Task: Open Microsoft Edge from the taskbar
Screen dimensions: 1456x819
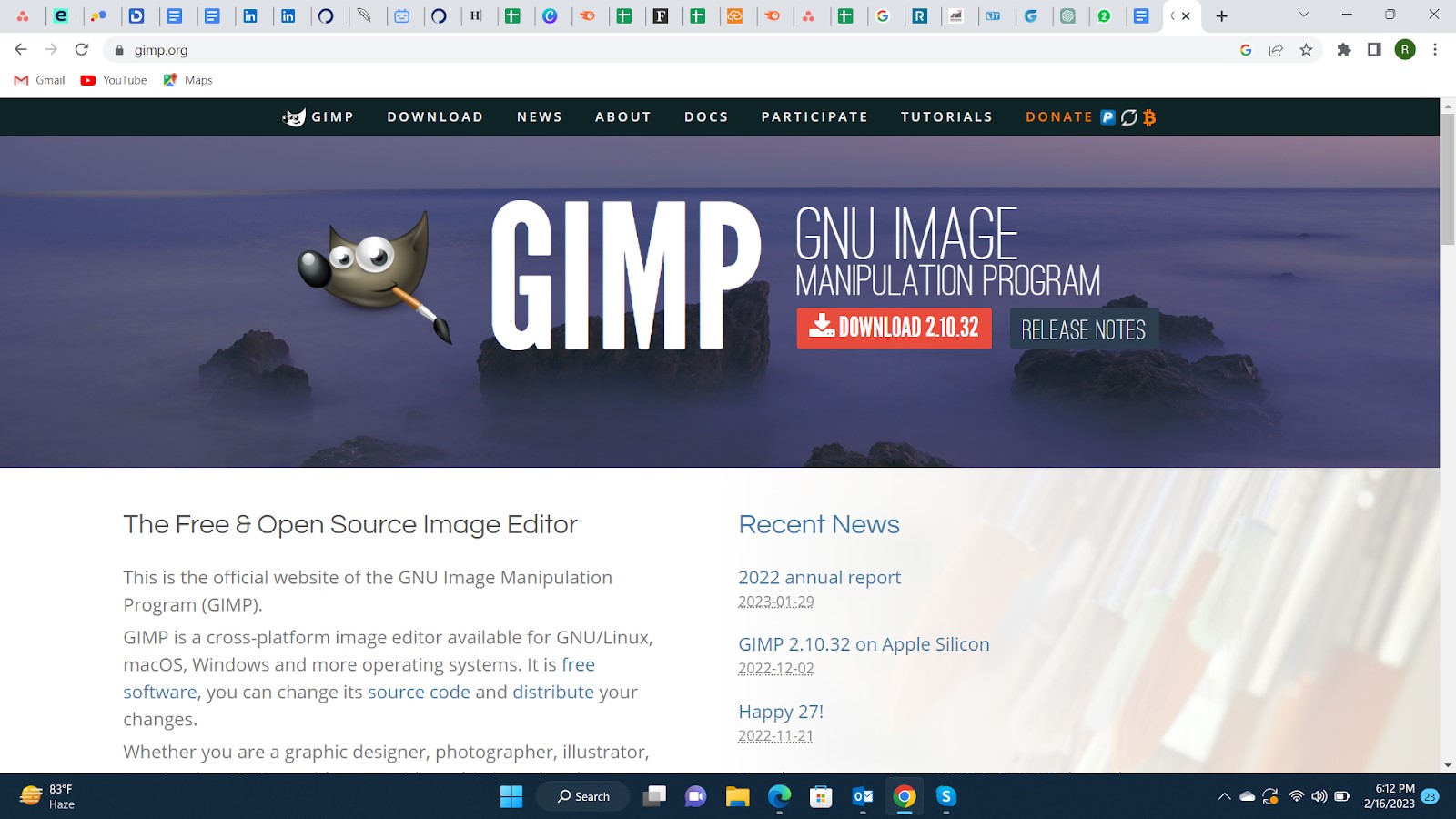Action: [x=779, y=797]
